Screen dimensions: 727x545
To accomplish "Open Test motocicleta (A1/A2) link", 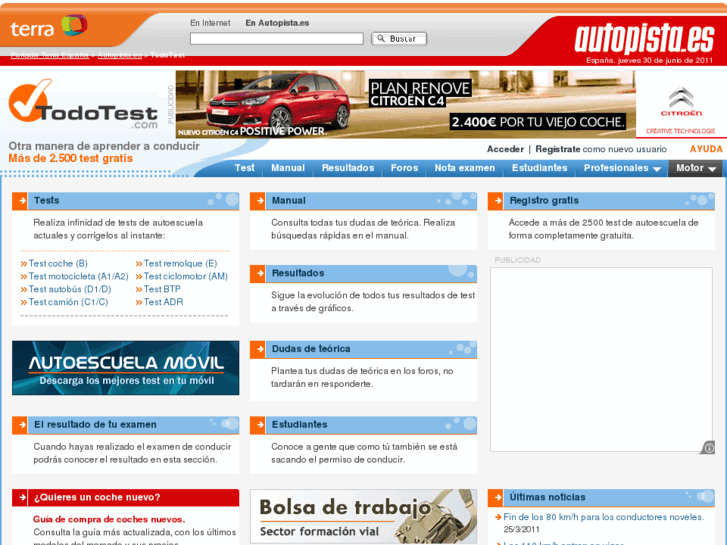I will [78, 276].
